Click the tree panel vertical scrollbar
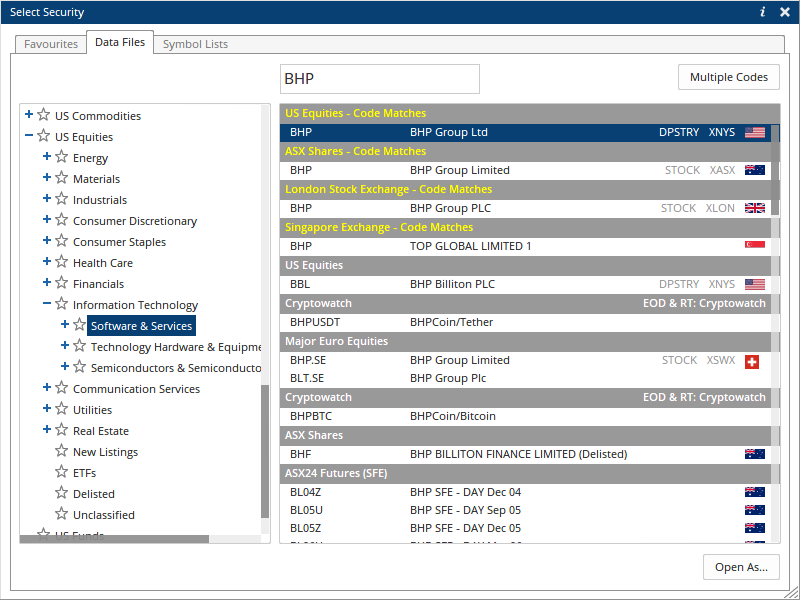The height and width of the screenshot is (601, 801). pos(265,450)
